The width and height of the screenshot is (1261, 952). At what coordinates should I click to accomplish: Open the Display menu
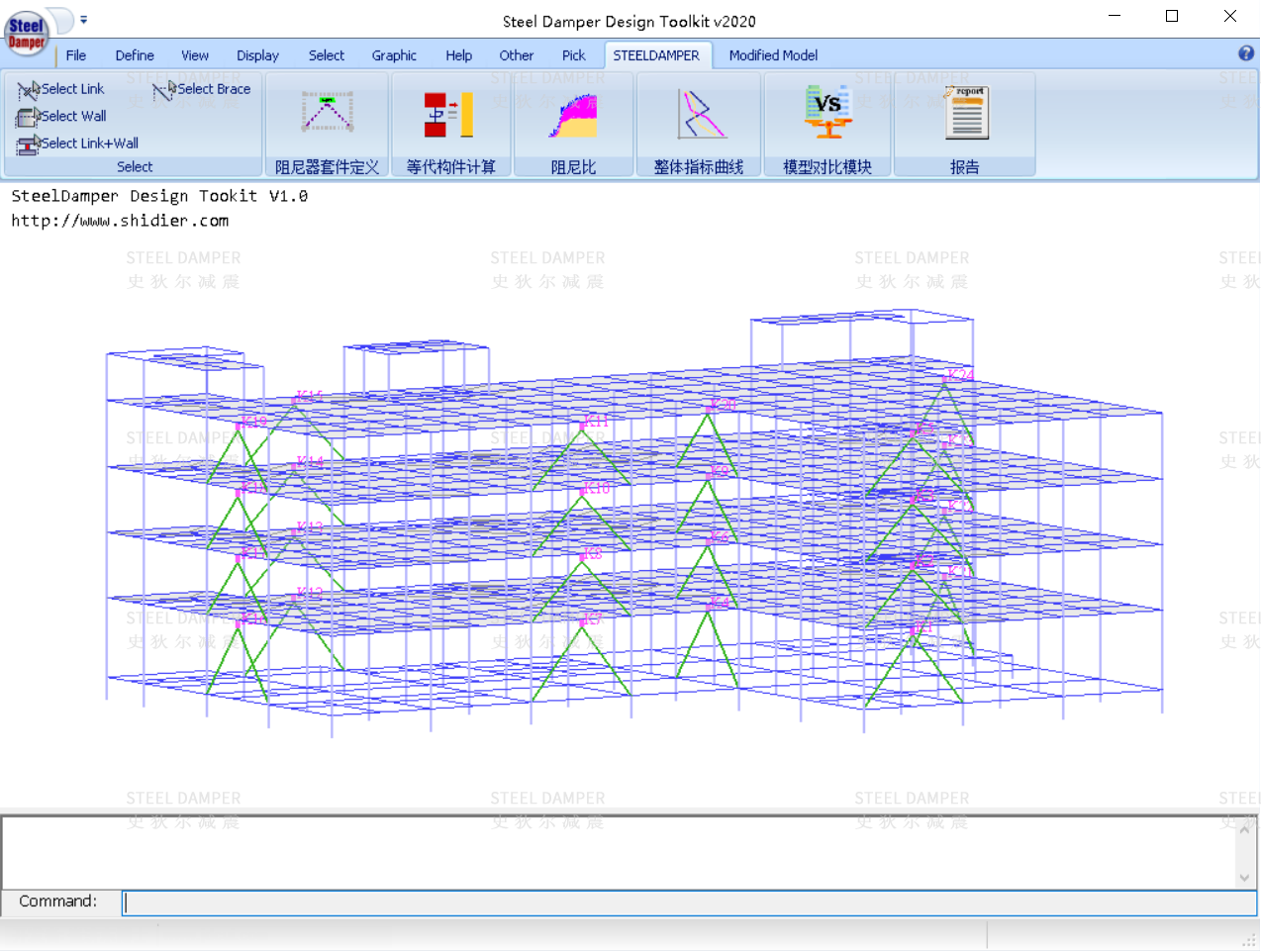(257, 55)
